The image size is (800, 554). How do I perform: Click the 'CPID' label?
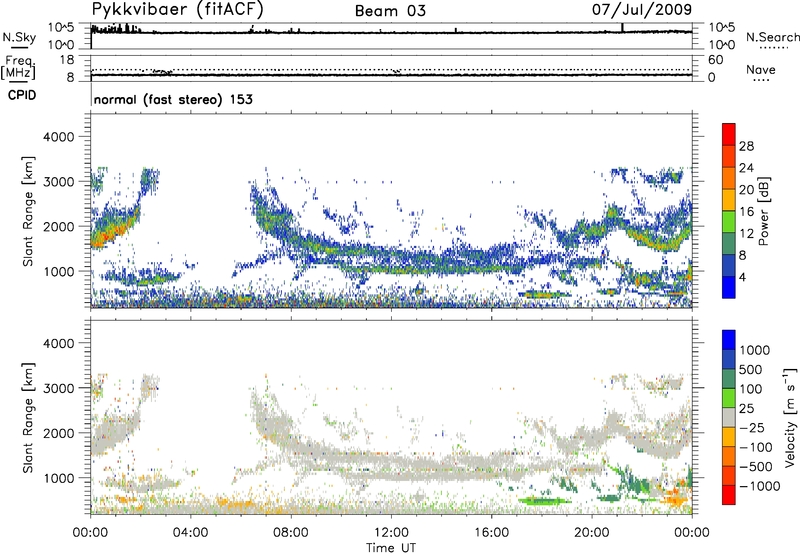22,95
